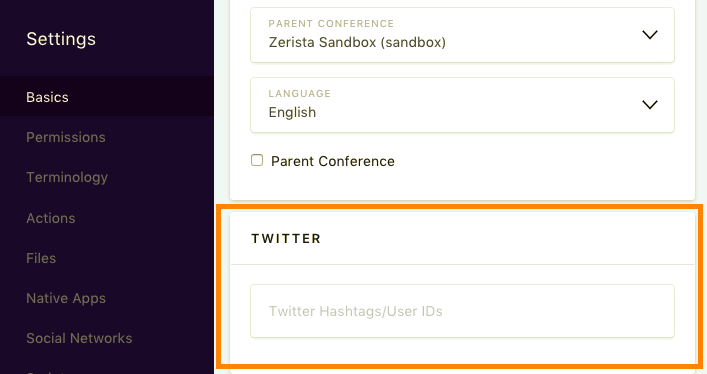Screen dimensions: 707x374
Task: Open the Language select field
Action: tap(462, 105)
